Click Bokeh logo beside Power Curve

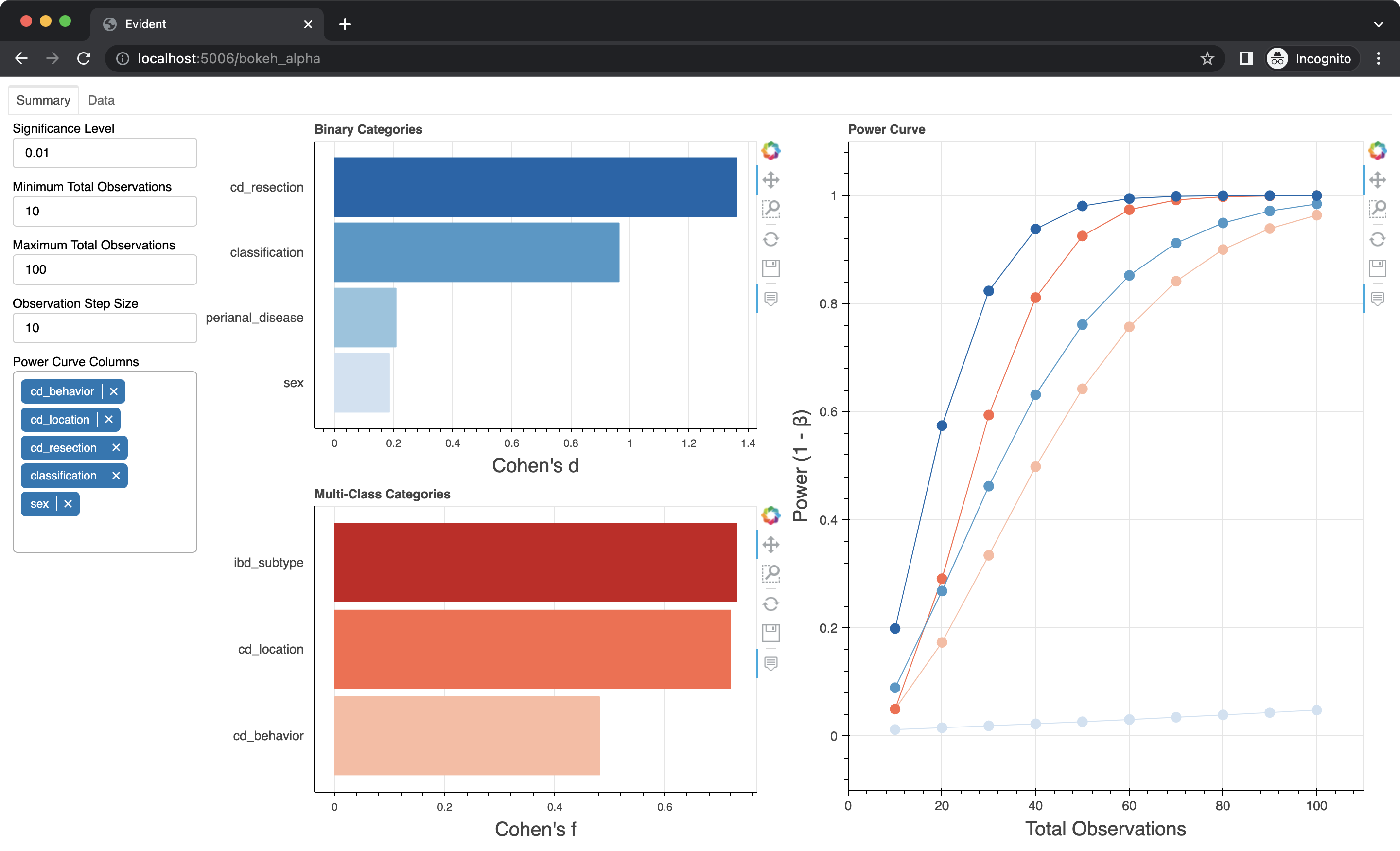pos(1377,151)
